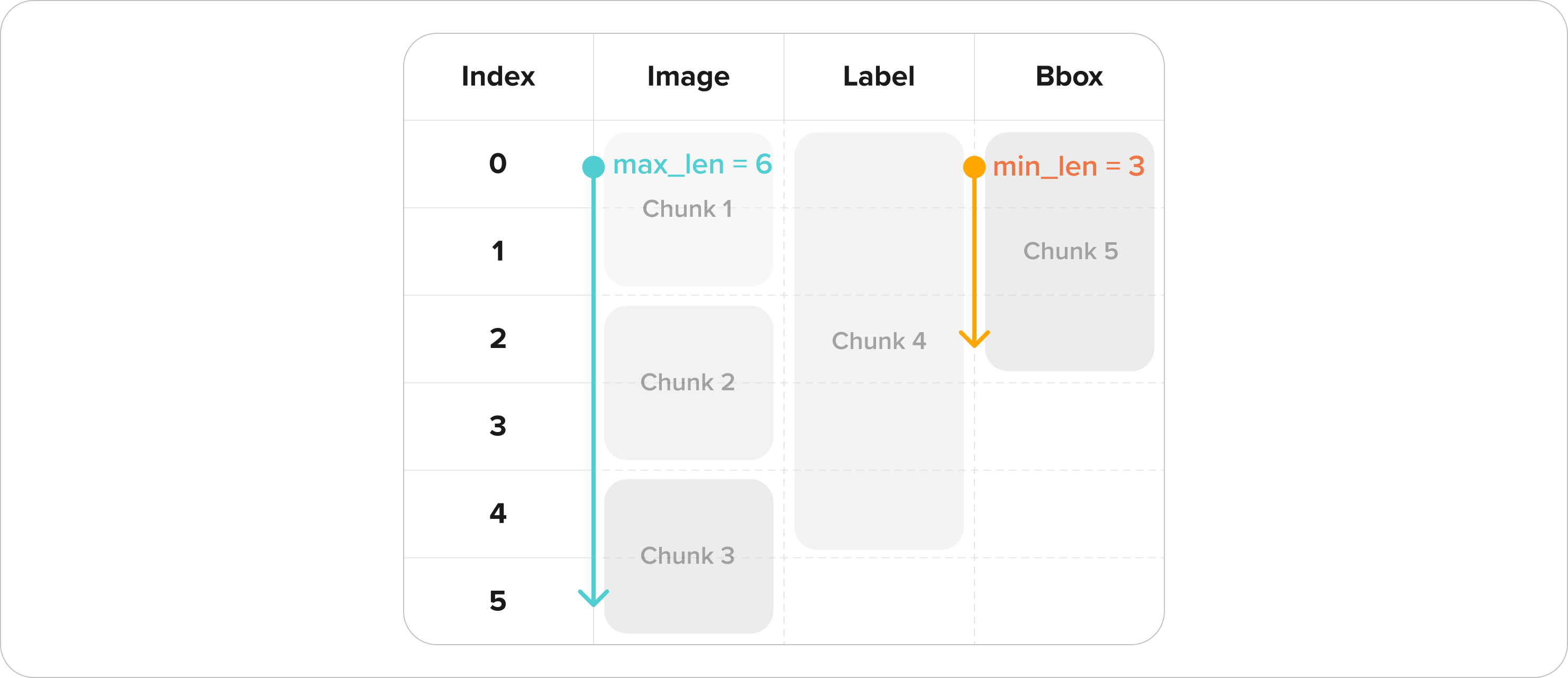The width and height of the screenshot is (1568, 678).
Task: Click the Bbox column header
Action: 1069,77
